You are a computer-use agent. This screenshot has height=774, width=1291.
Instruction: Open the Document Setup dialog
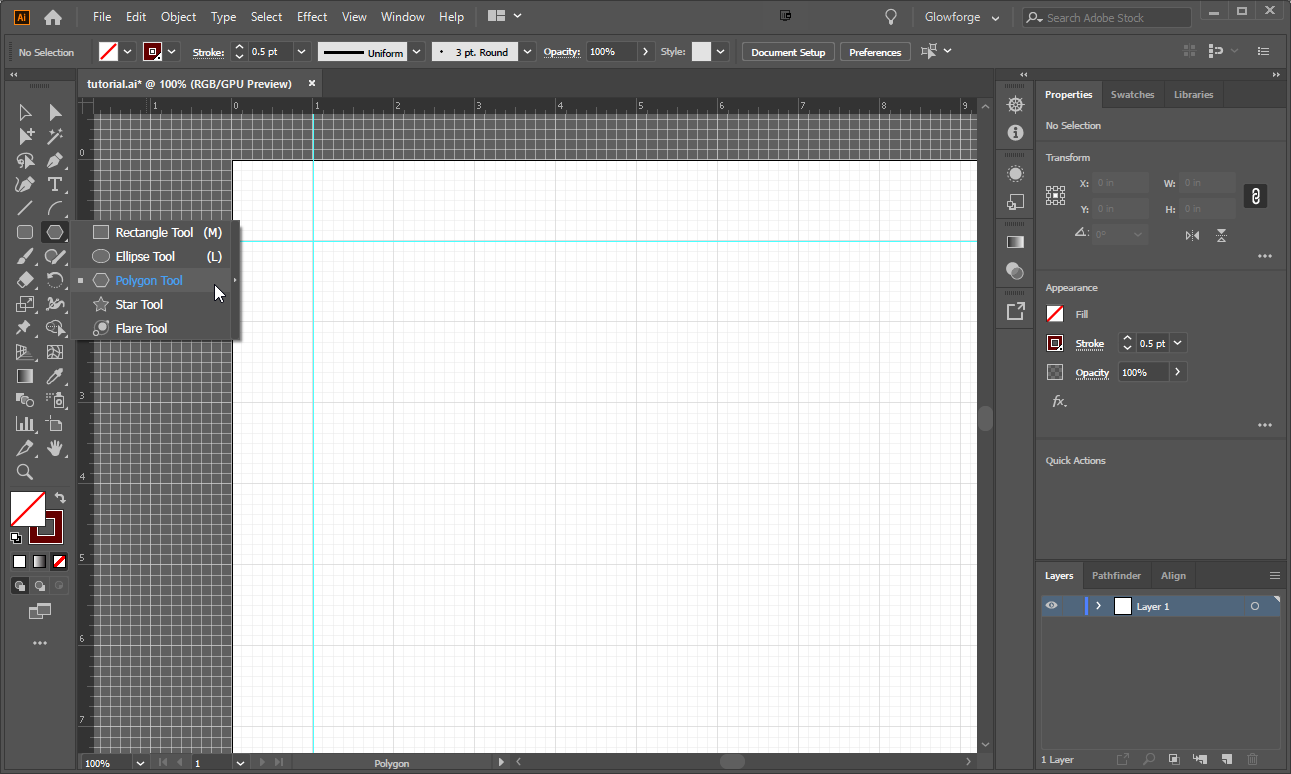click(x=788, y=51)
